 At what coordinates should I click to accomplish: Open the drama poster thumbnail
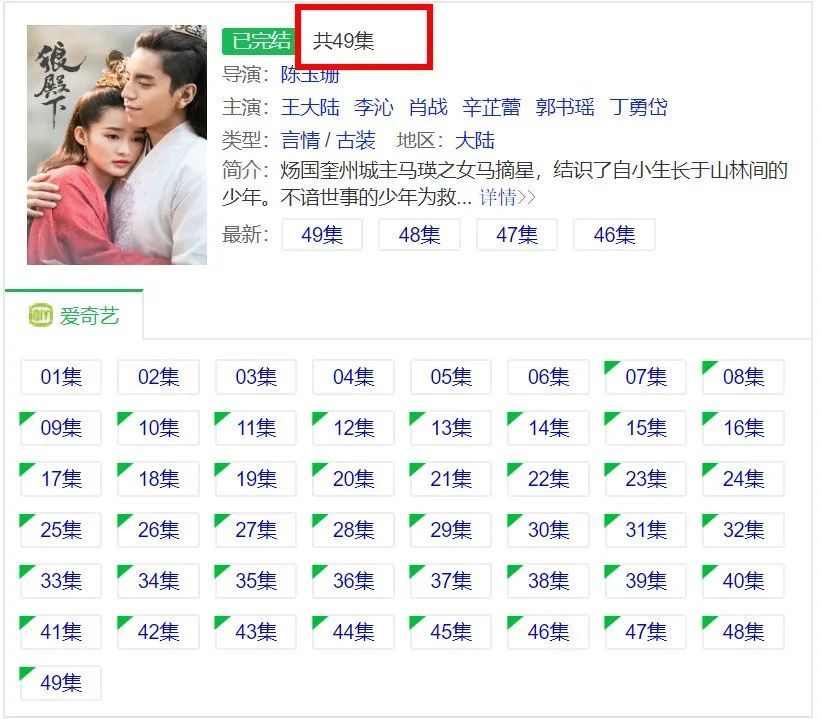117,145
